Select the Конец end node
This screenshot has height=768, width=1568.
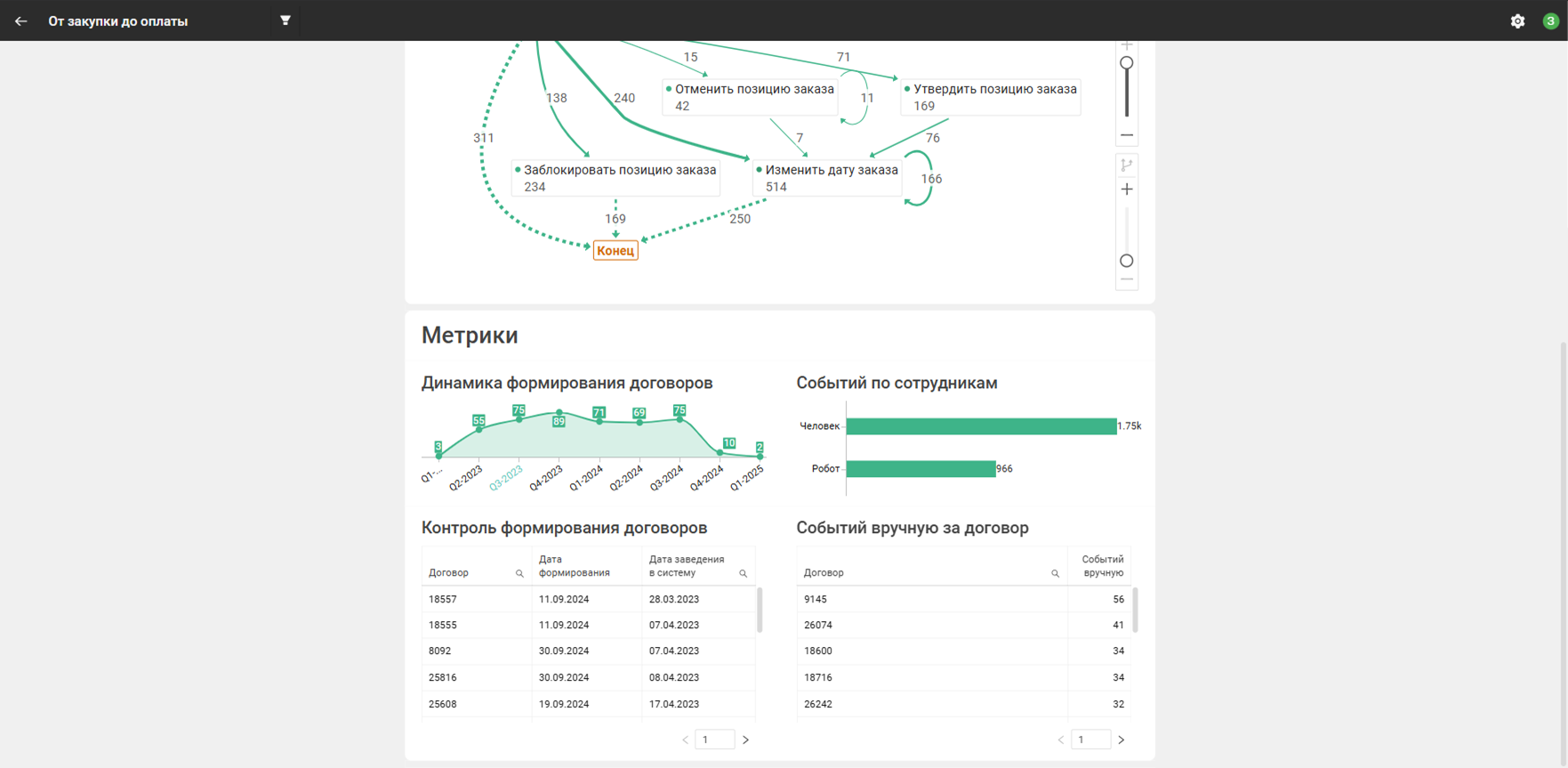click(615, 251)
